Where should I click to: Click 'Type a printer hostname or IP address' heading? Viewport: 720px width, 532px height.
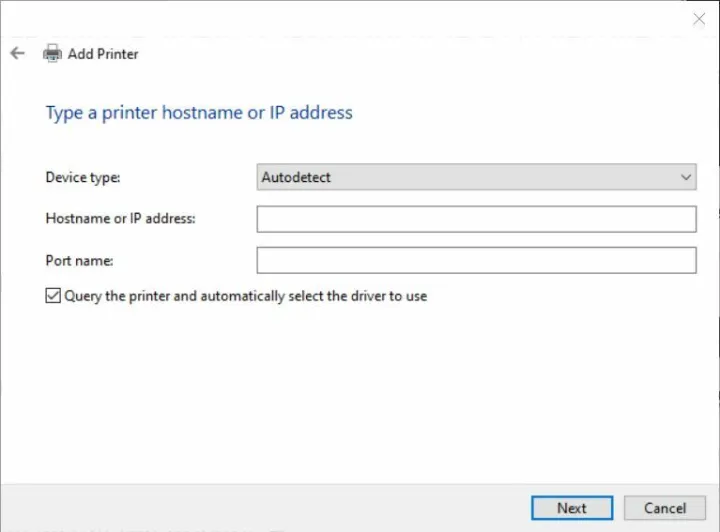pos(199,112)
